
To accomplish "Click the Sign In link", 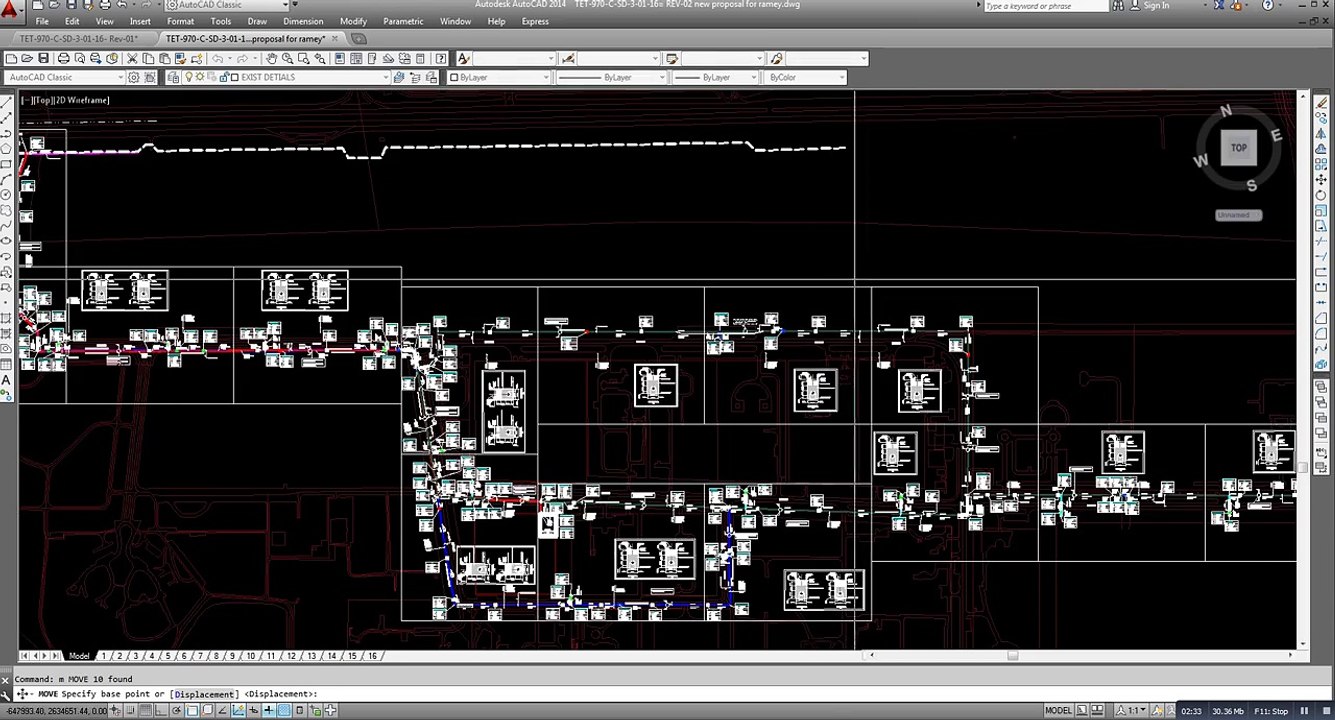I will (1156, 6).
